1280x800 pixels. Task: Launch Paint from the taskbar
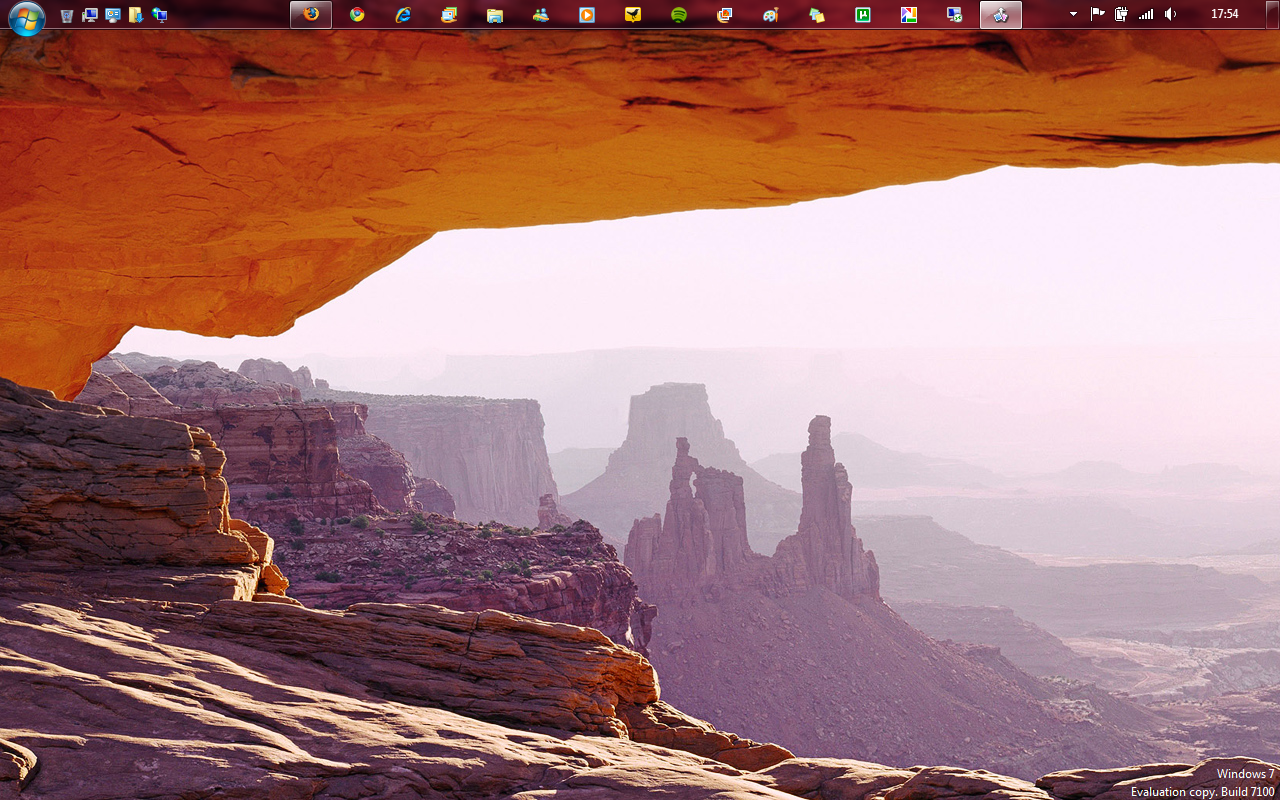tap(771, 14)
